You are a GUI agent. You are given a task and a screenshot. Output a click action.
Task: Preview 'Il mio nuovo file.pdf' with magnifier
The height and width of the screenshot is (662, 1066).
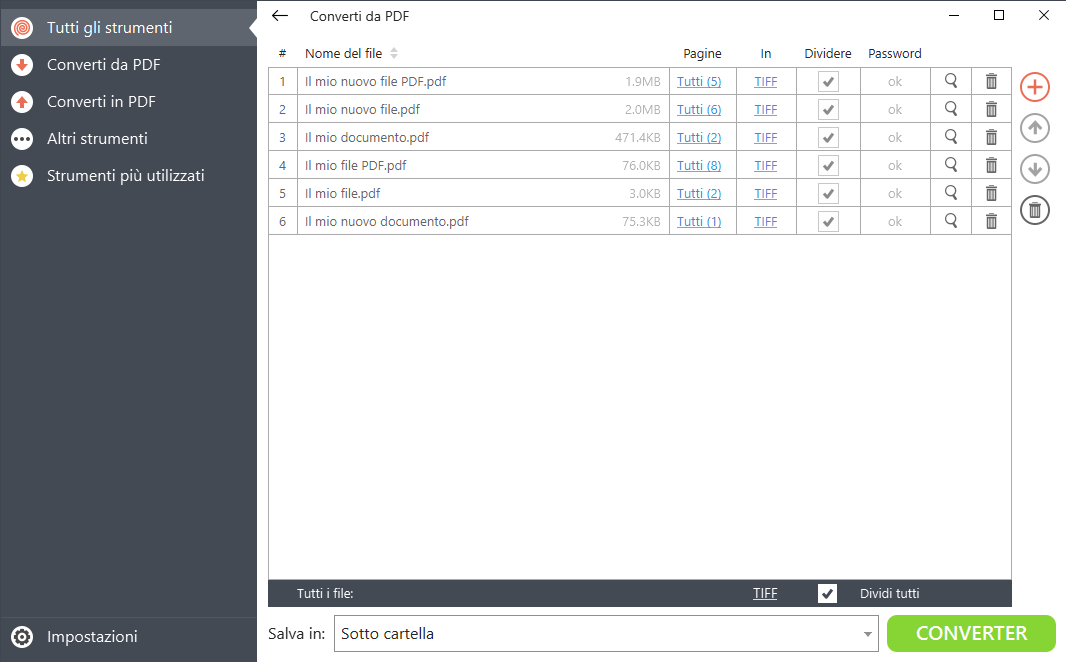951,109
